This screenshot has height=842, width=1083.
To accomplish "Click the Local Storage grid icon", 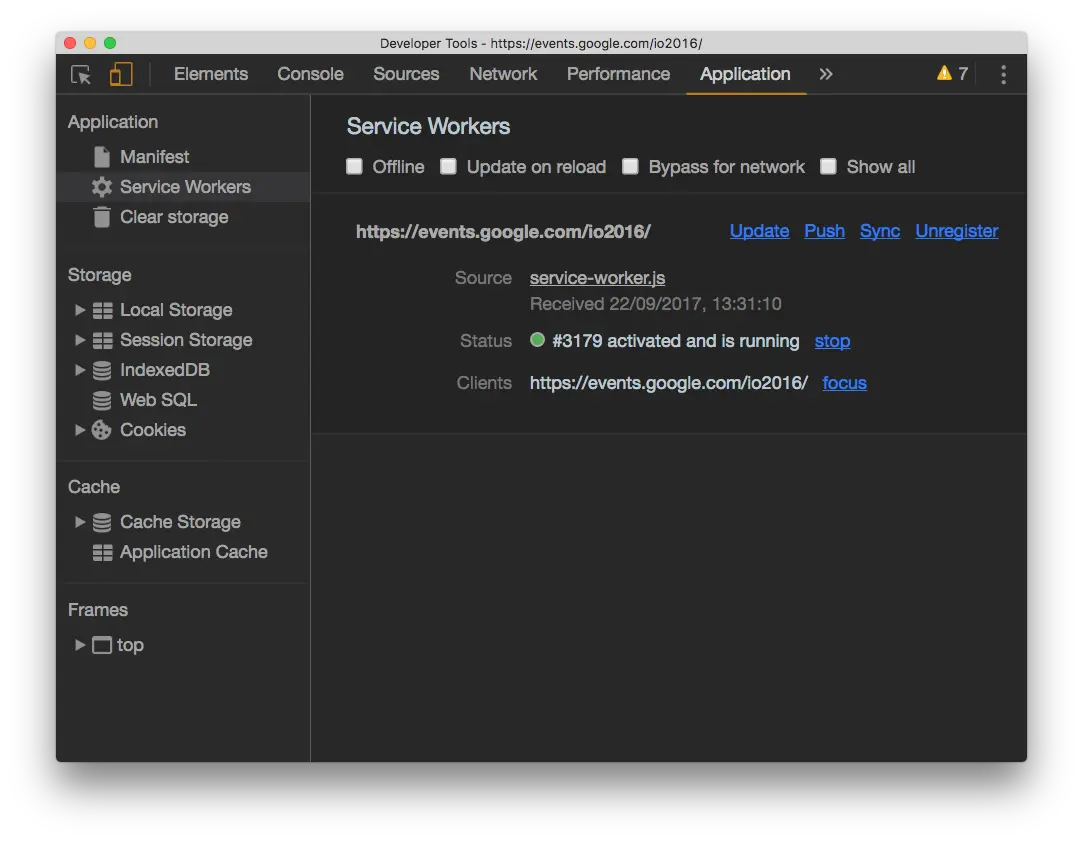I will tap(102, 310).
